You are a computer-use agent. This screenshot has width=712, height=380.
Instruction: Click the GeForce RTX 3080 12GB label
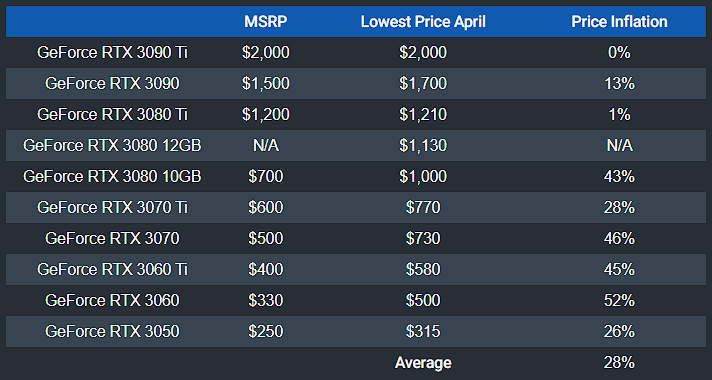point(112,146)
